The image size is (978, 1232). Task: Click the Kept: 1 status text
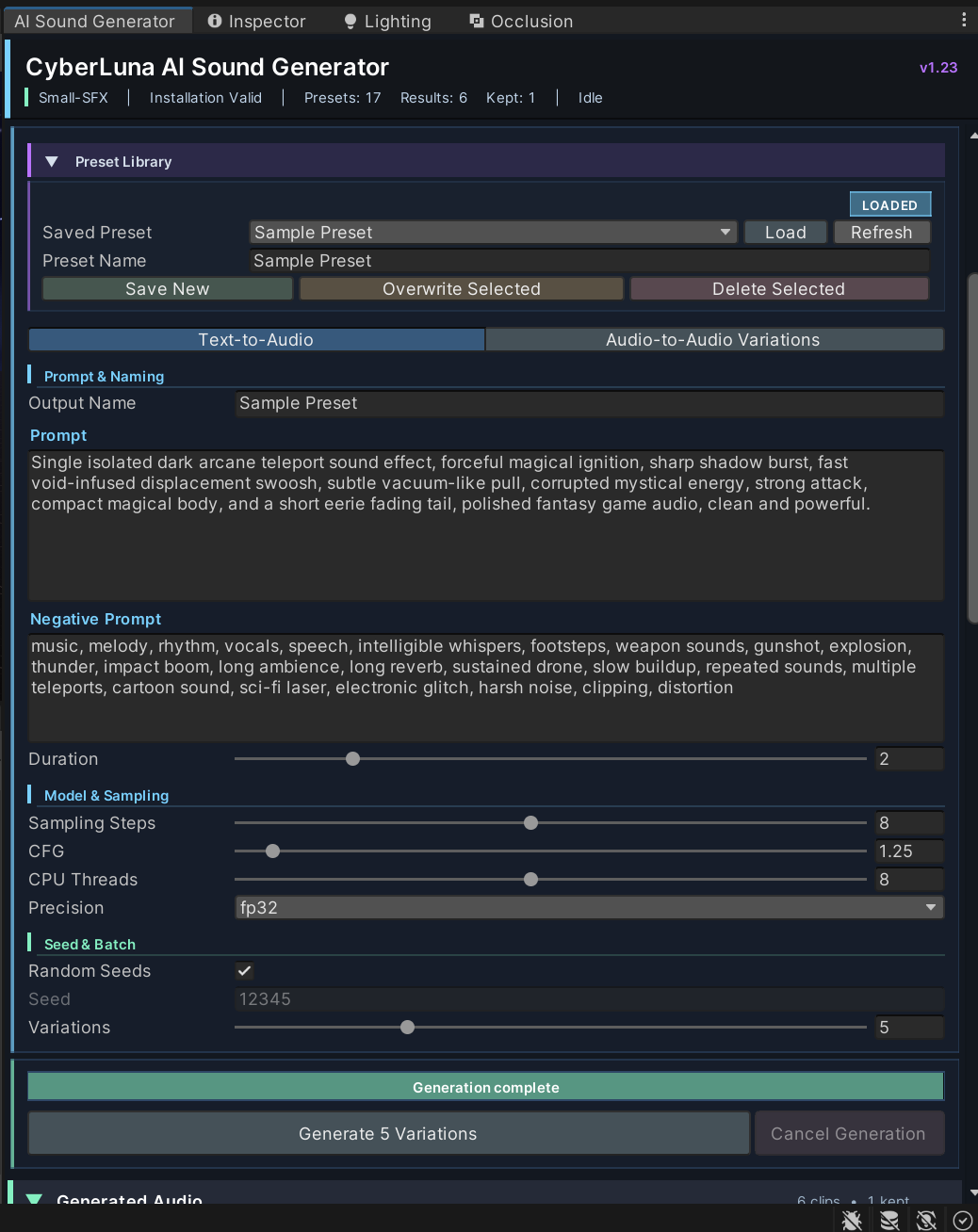pyautogui.click(x=511, y=98)
